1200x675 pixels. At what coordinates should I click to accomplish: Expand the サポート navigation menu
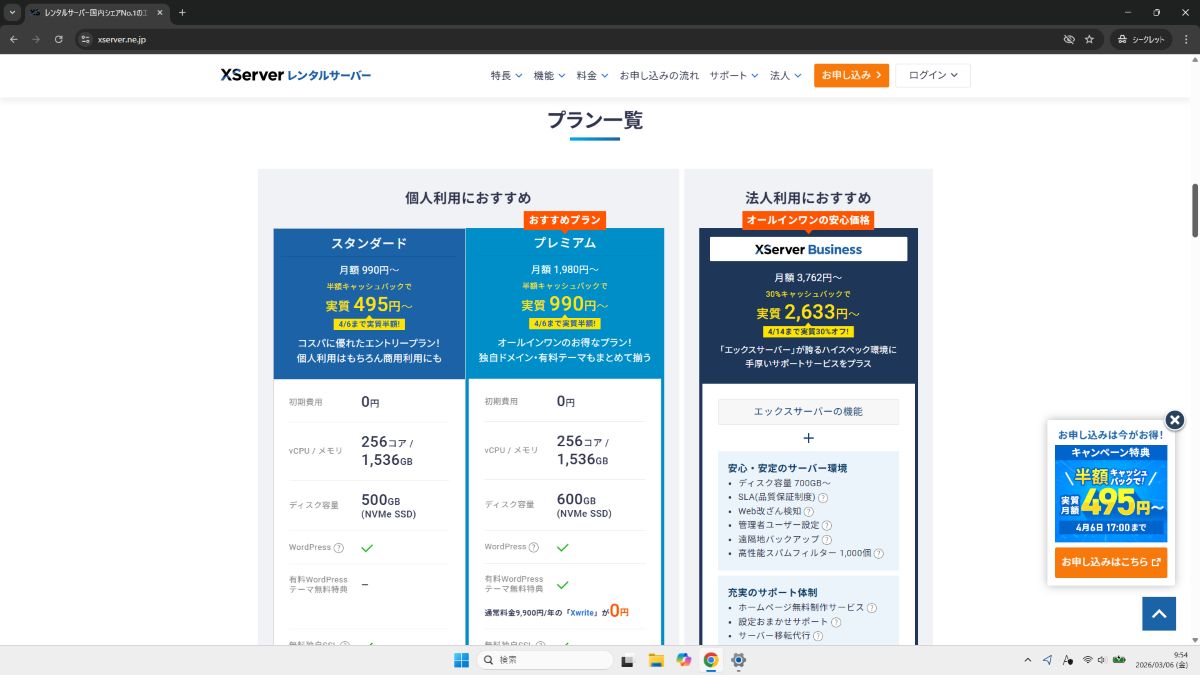pyautogui.click(x=733, y=76)
